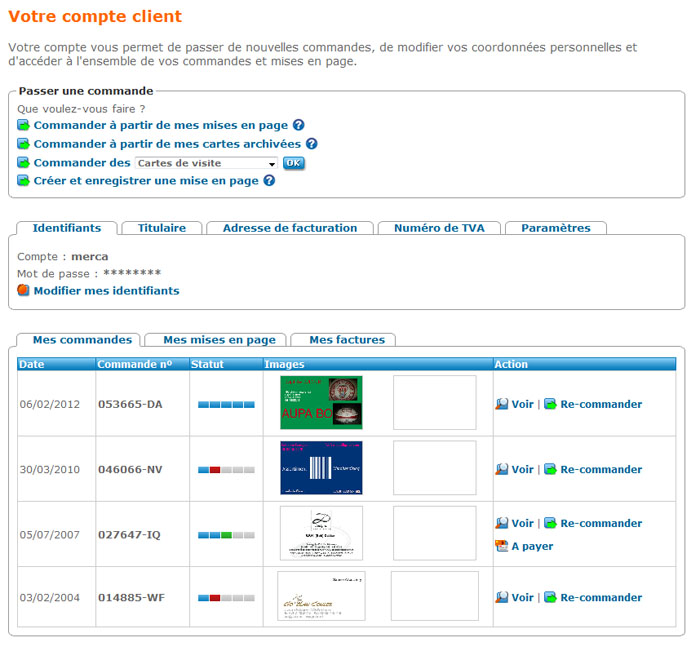The width and height of the screenshot is (700, 651).
Task: Click help icon beside 'Créer et enregistrer une mise en page'
Action: (x=269, y=181)
